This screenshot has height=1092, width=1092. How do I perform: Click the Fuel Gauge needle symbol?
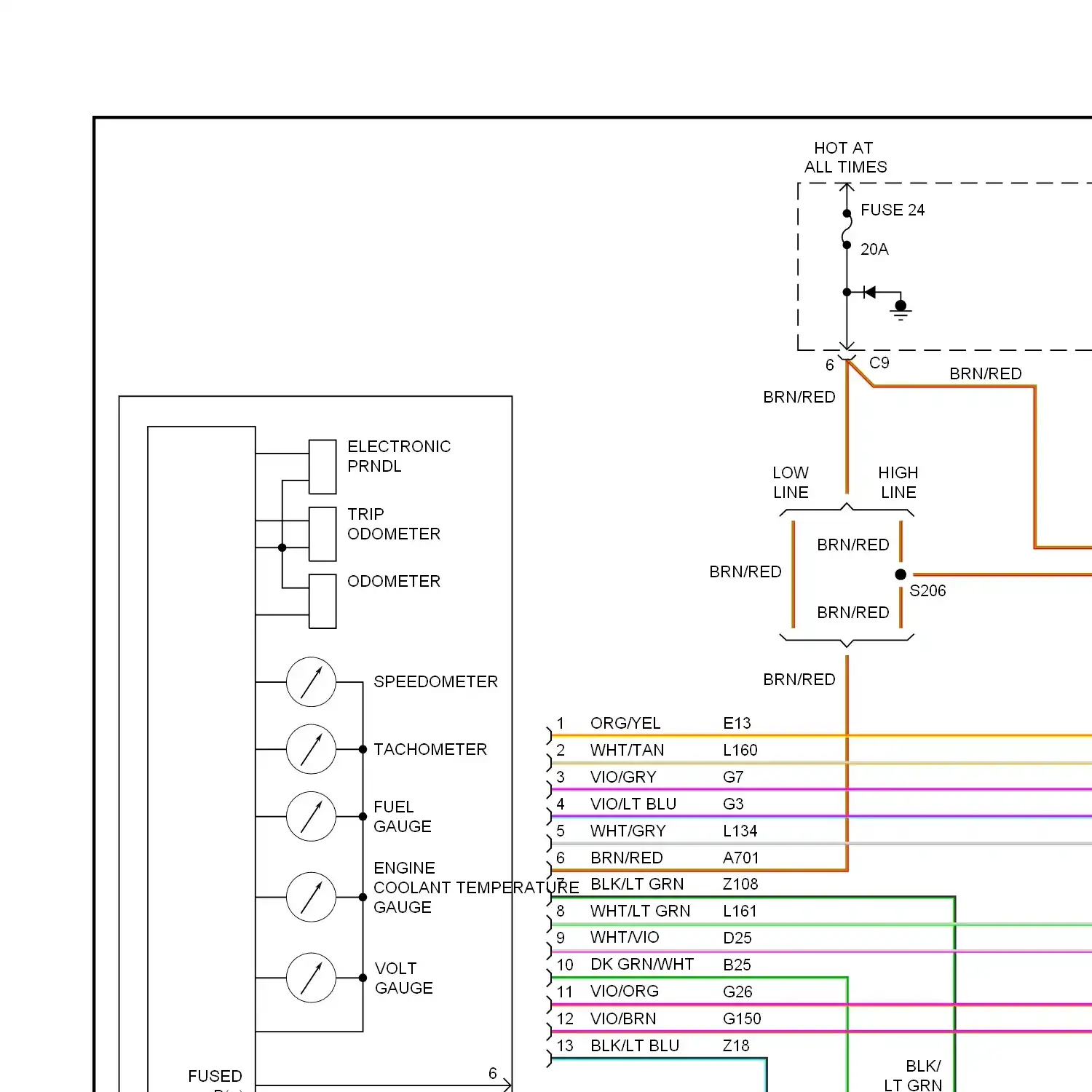(311, 817)
